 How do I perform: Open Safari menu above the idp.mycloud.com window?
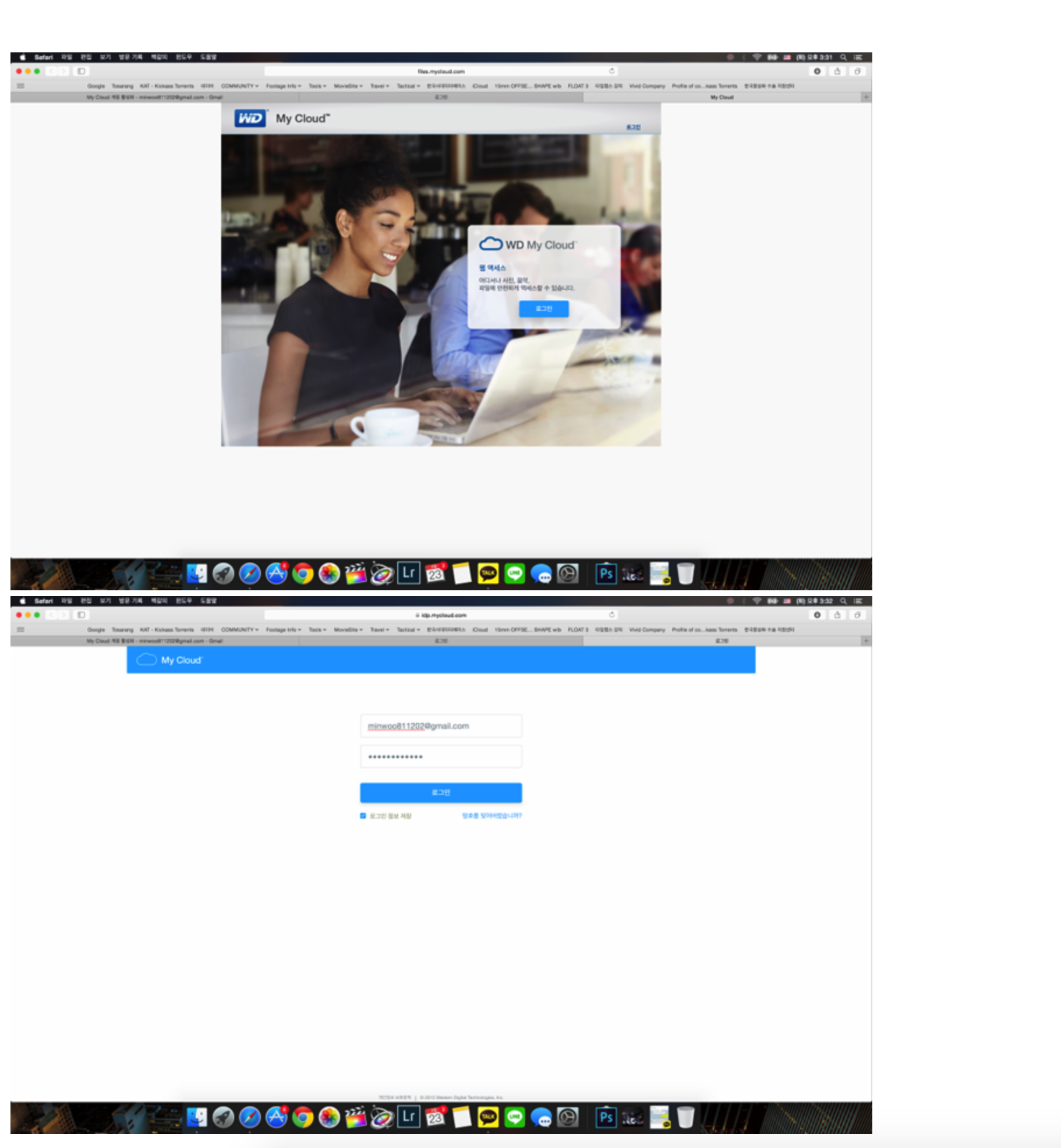click(44, 601)
